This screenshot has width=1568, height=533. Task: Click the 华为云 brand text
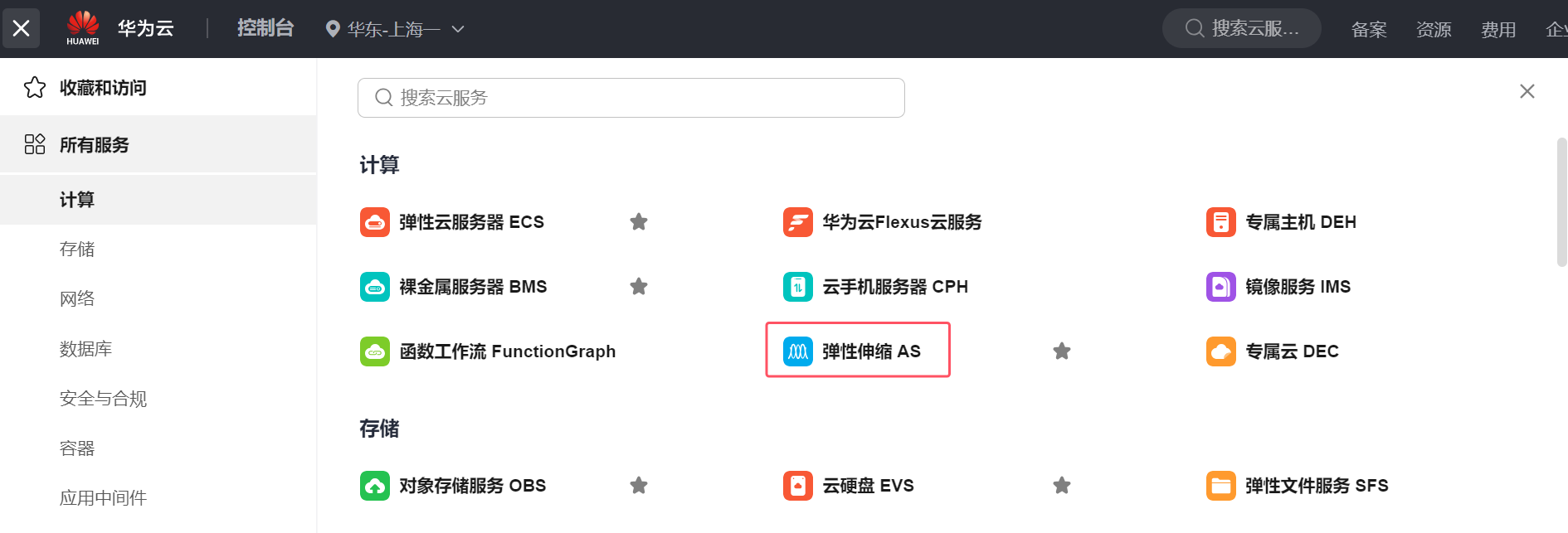[146, 28]
